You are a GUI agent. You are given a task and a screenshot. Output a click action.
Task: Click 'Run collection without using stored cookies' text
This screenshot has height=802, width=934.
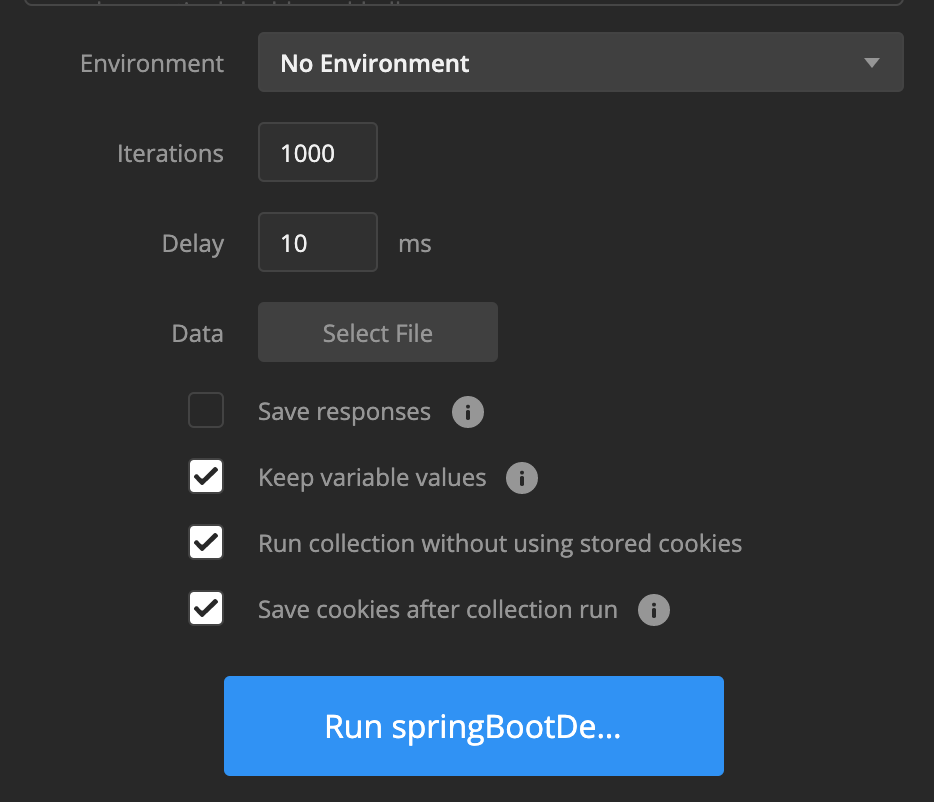coord(500,544)
